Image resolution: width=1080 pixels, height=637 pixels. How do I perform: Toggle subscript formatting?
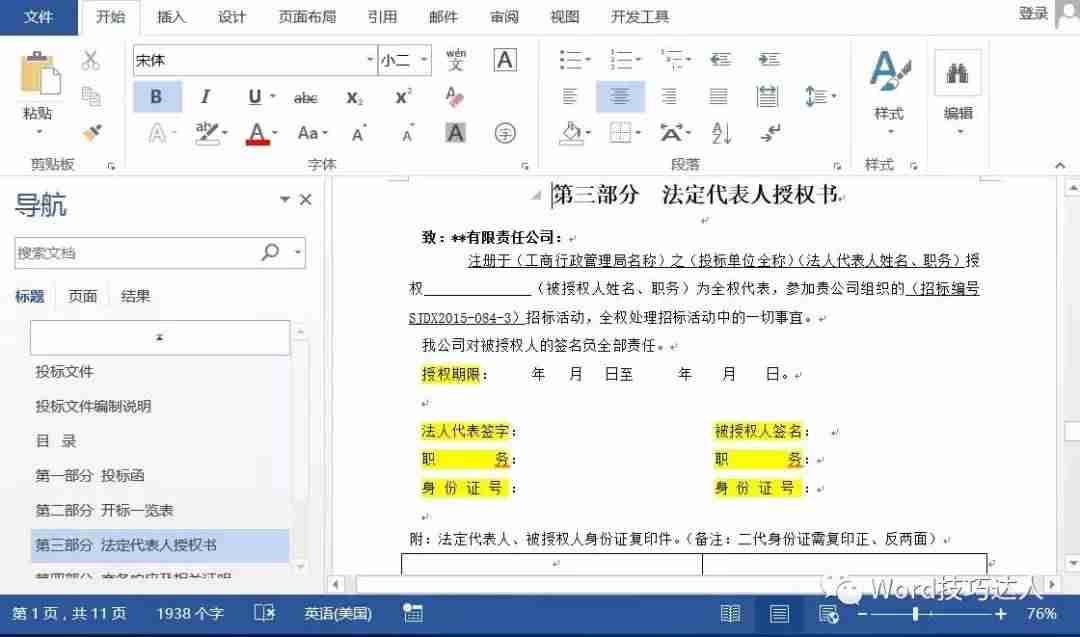354,98
